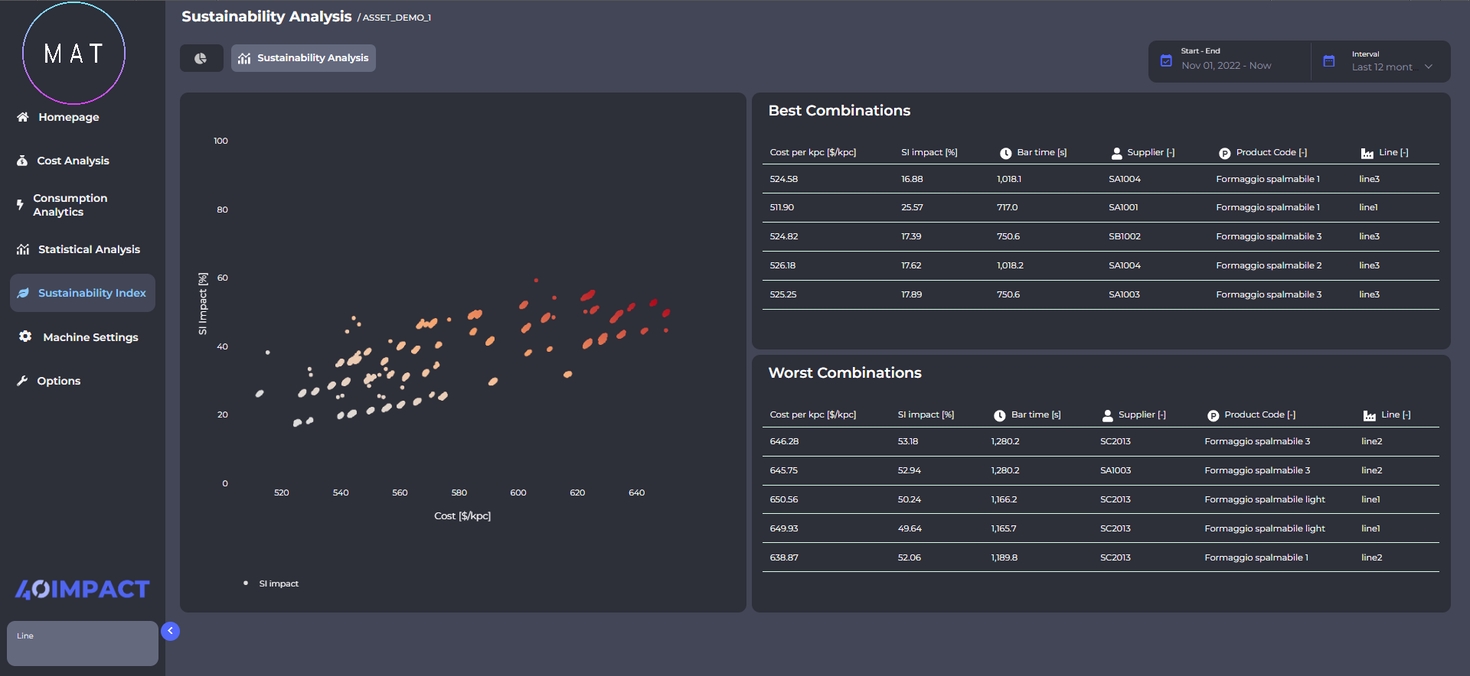
Task: Click the Start - End calendar icon
Action: (1166, 61)
